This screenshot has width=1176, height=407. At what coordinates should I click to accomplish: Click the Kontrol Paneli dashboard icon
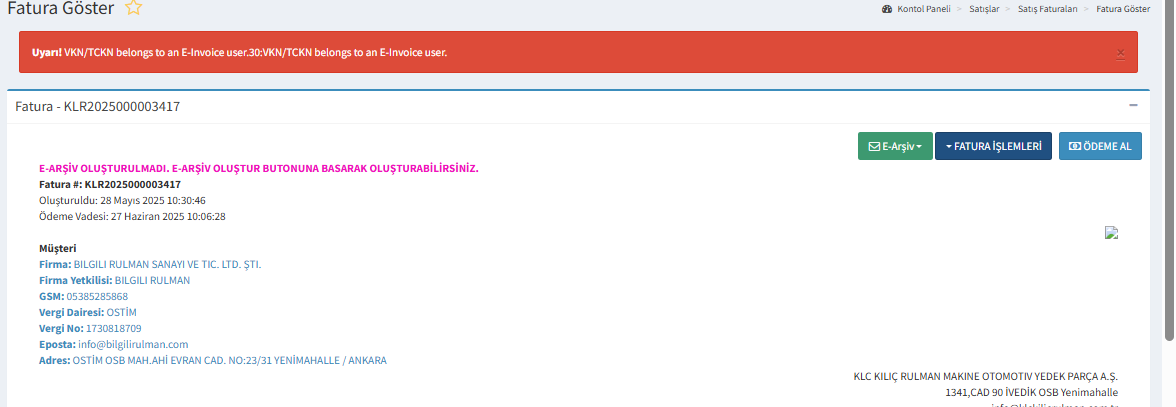pyautogui.click(x=887, y=9)
